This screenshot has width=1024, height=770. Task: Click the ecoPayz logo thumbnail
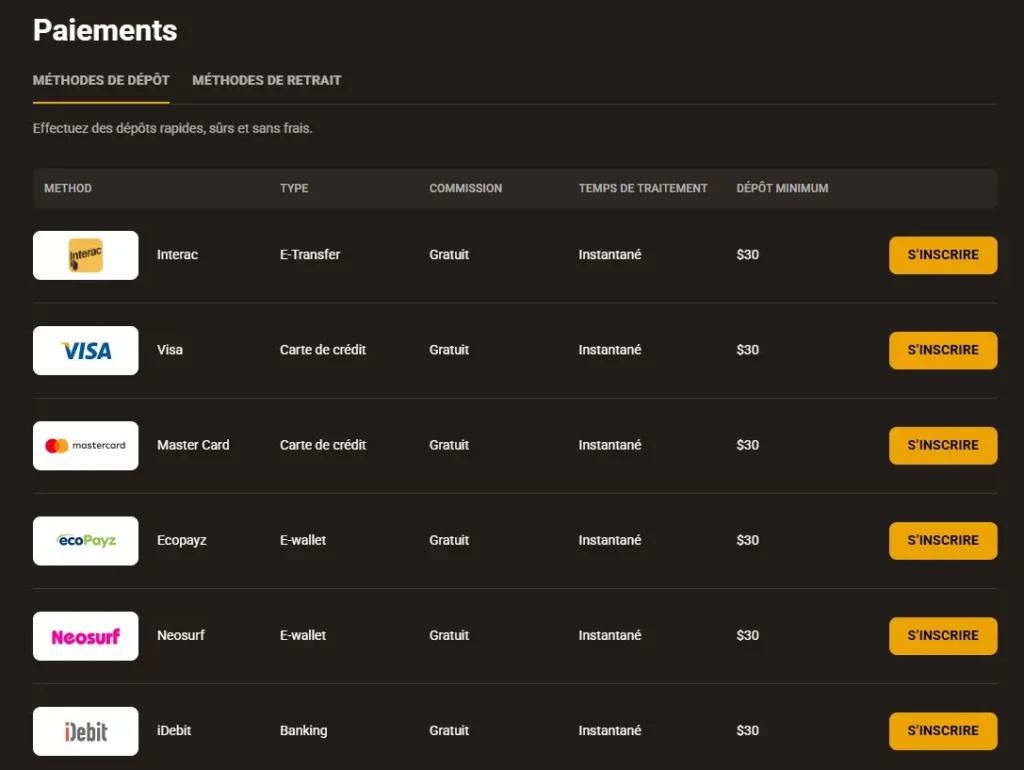click(x=86, y=541)
